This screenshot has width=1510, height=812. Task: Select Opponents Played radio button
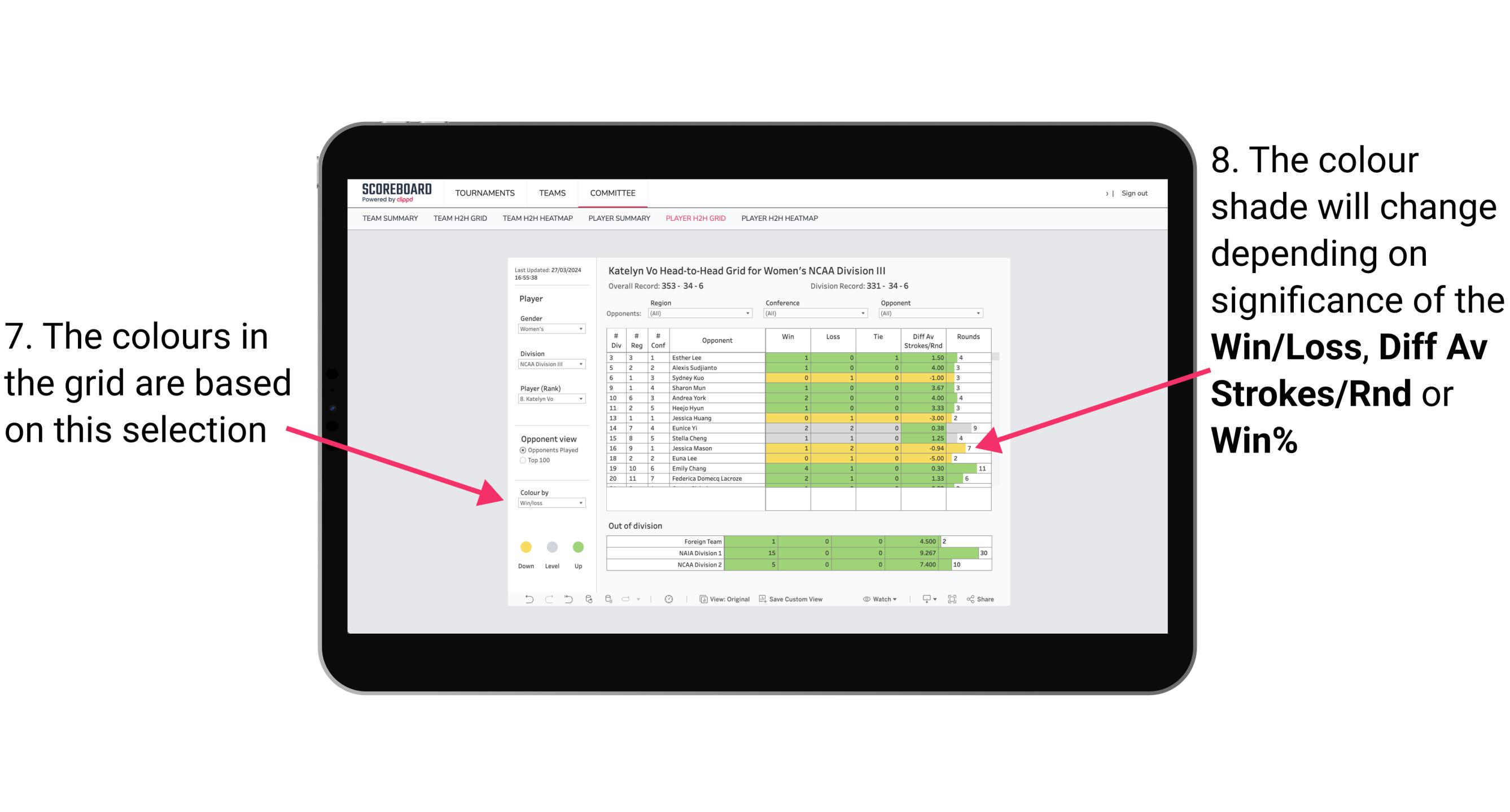pyautogui.click(x=524, y=450)
